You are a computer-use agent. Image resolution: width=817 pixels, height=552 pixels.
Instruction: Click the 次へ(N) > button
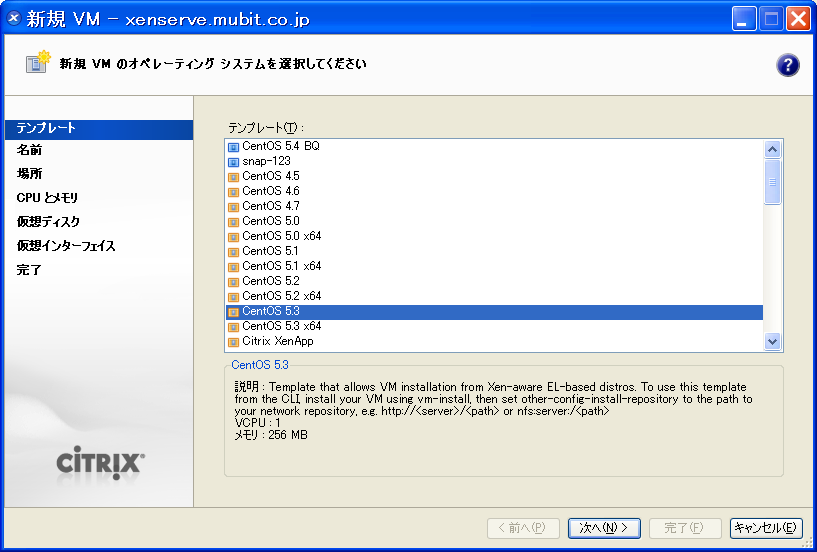pos(604,528)
